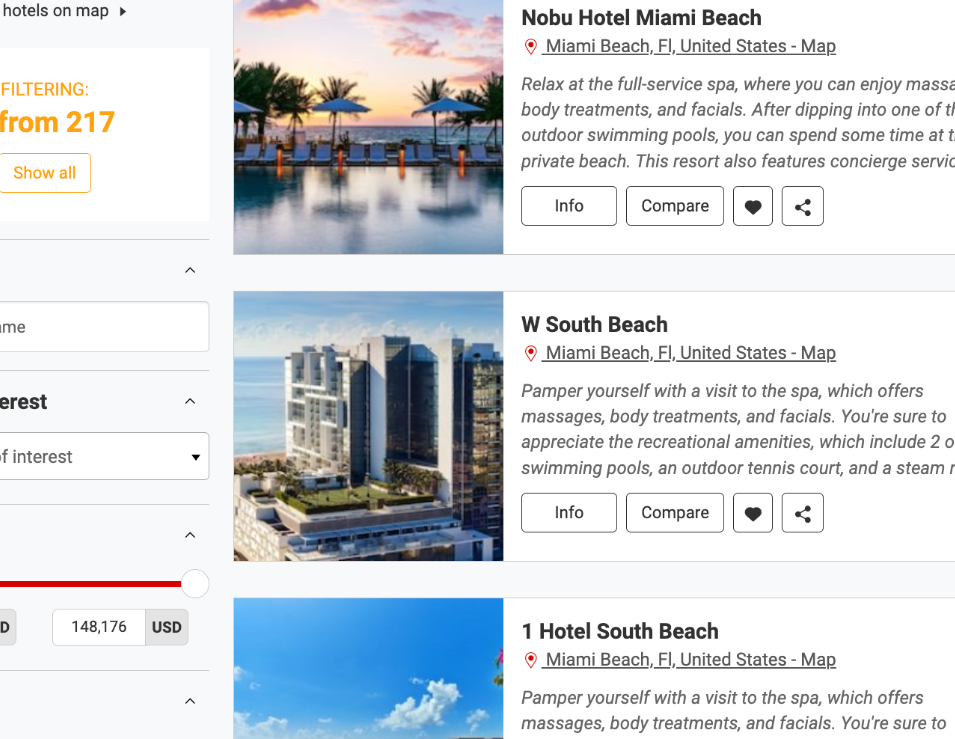Share Nobu Hotel Miami Beach listing

click(x=802, y=207)
